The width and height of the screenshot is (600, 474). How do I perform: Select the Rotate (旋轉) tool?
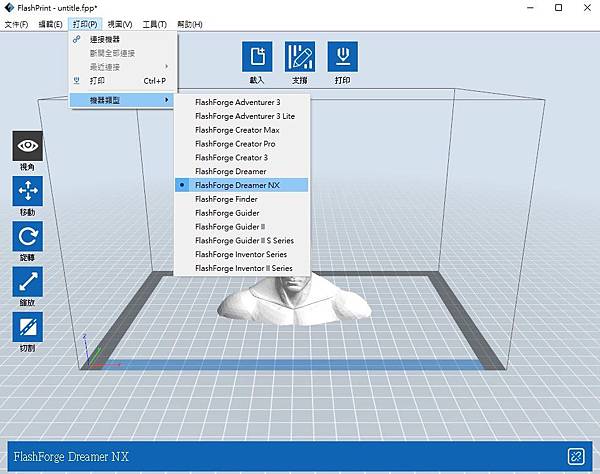click(28, 236)
